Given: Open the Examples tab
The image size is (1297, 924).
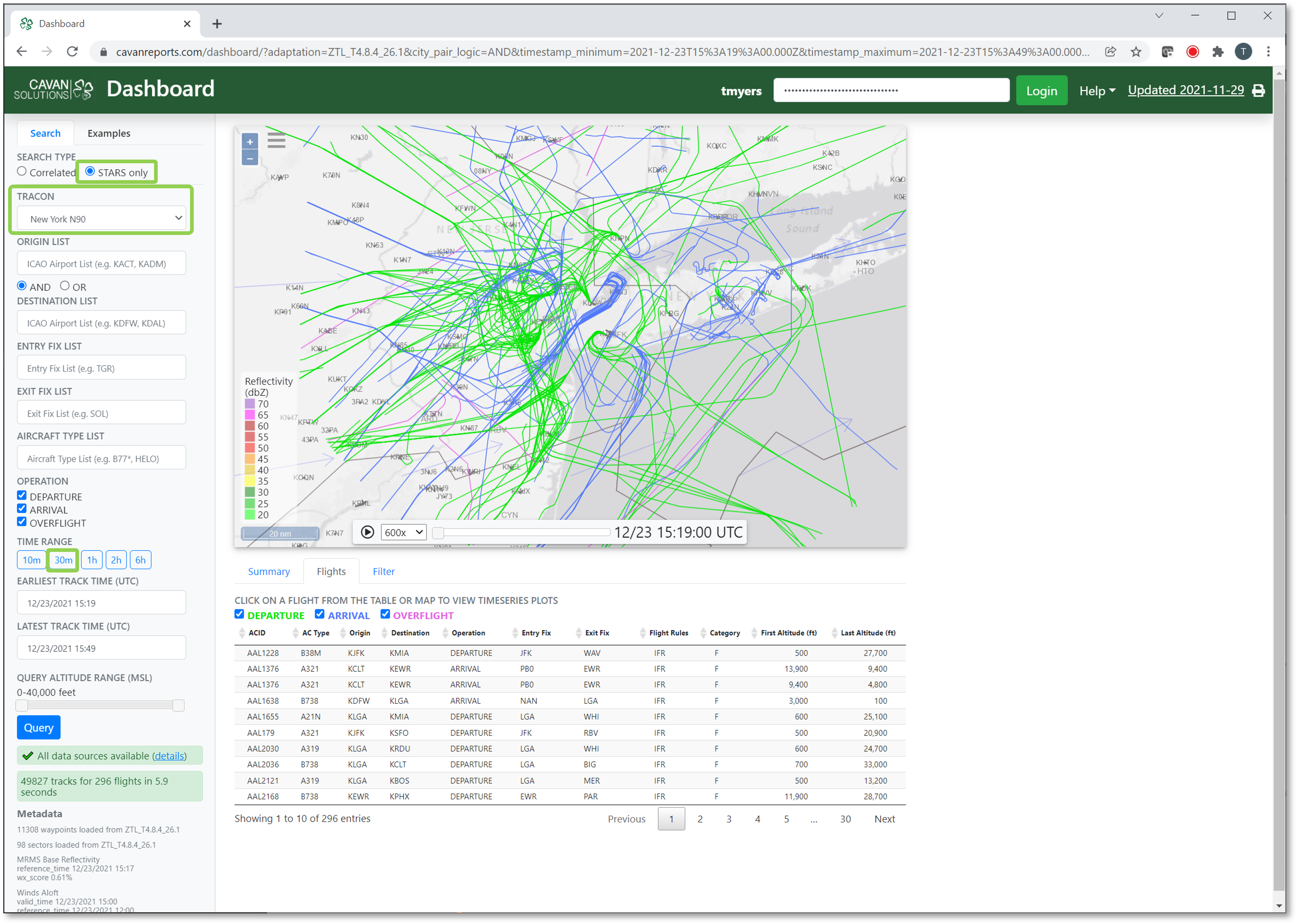Looking at the screenshot, I should (109, 133).
